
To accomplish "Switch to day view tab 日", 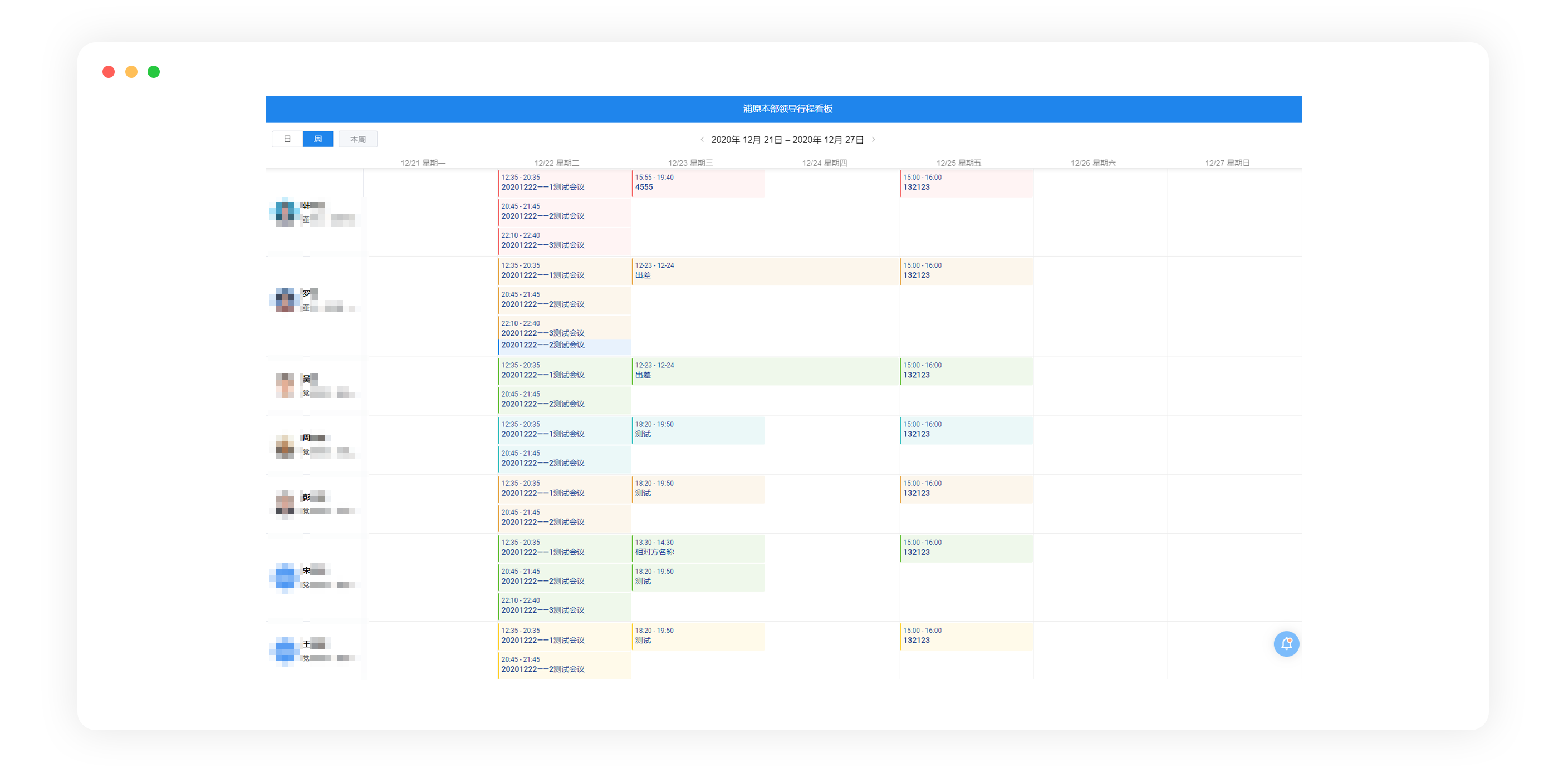I will coord(287,139).
